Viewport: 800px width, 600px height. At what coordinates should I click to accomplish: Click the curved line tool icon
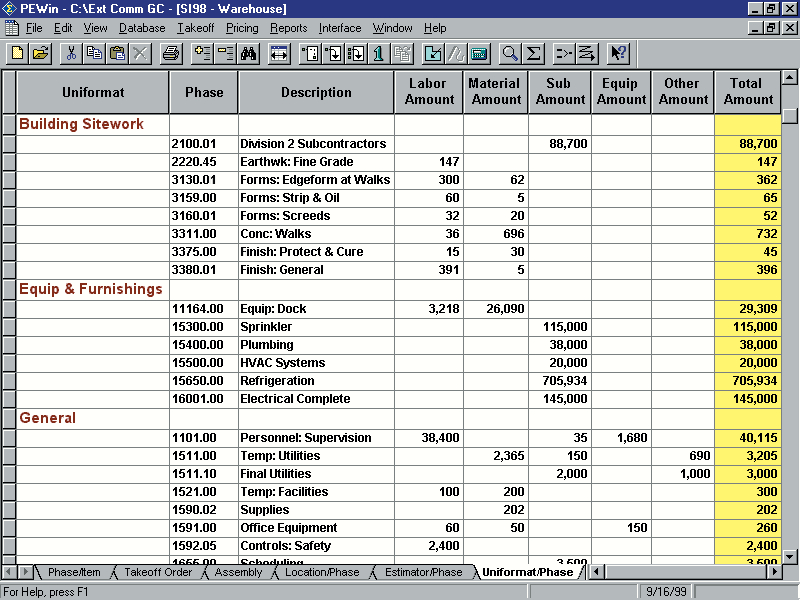point(456,53)
